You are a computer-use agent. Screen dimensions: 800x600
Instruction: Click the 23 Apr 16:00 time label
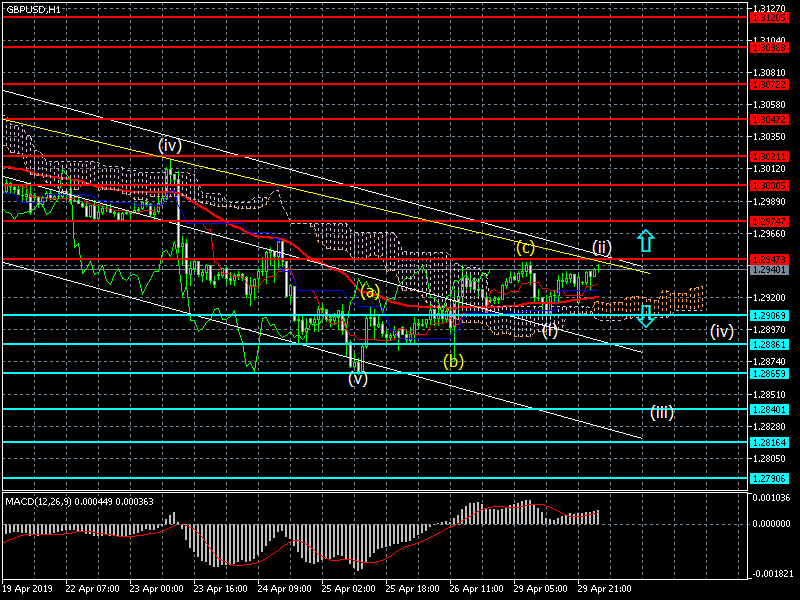pyautogui.click(x=220, y=589)
